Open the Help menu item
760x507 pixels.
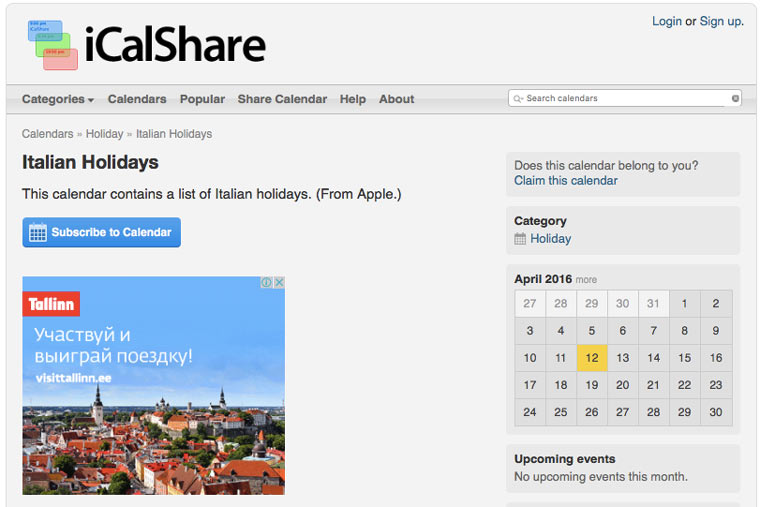click(x=352, y=99)
